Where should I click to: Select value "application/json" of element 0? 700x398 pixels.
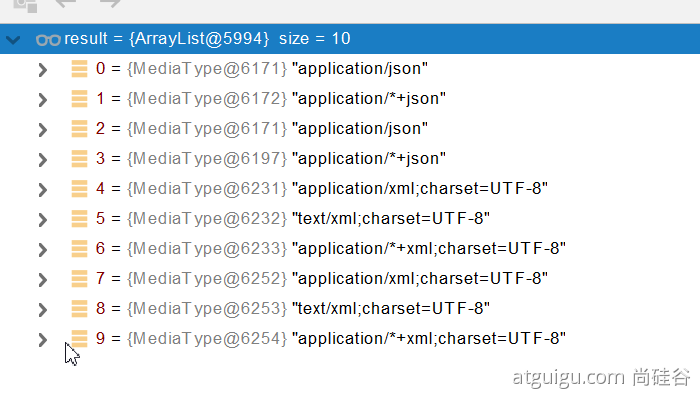(x=360, y=69)
